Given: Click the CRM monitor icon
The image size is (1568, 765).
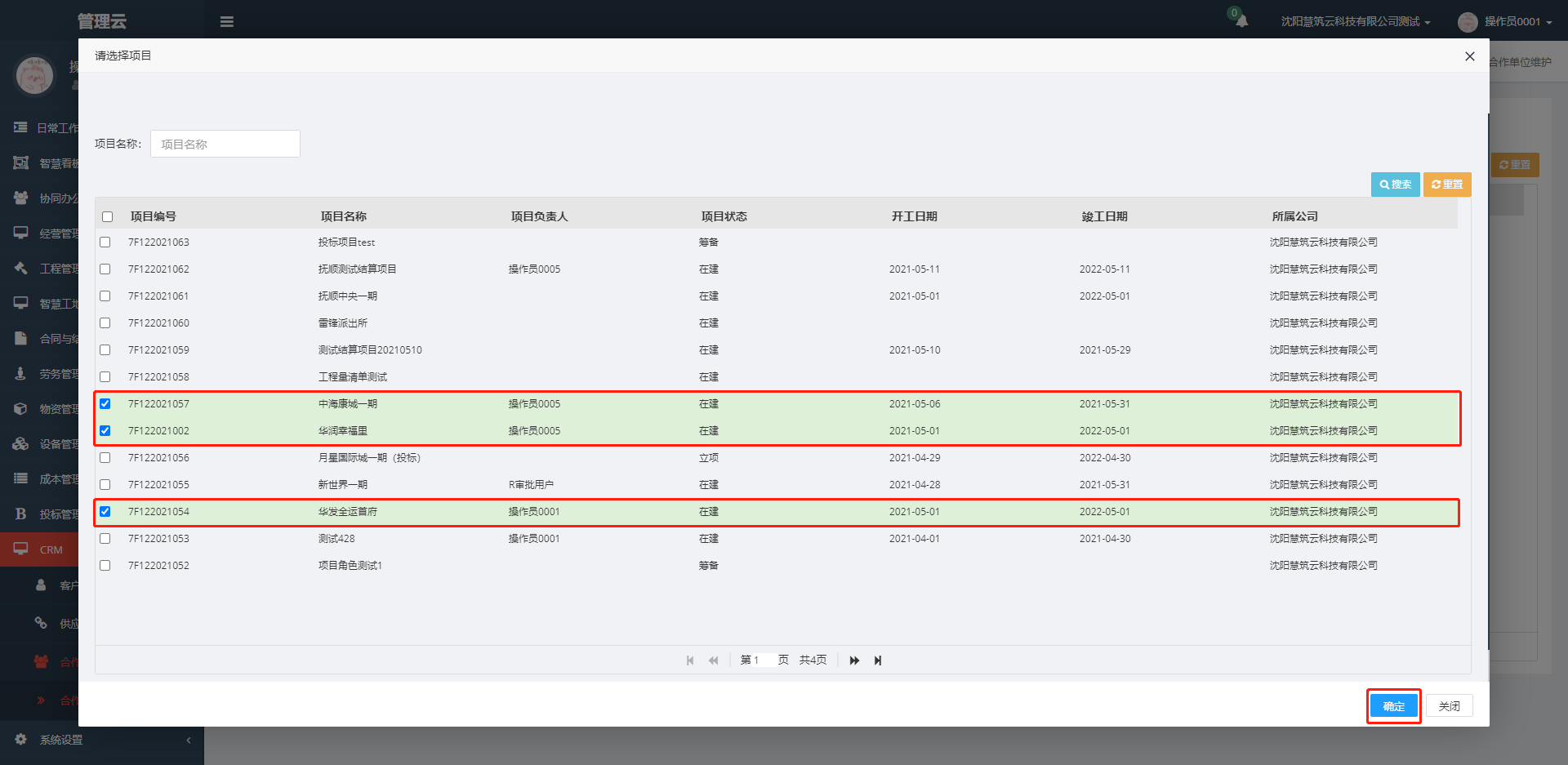Looking at the screenshot, I should [x=20, y=549].
